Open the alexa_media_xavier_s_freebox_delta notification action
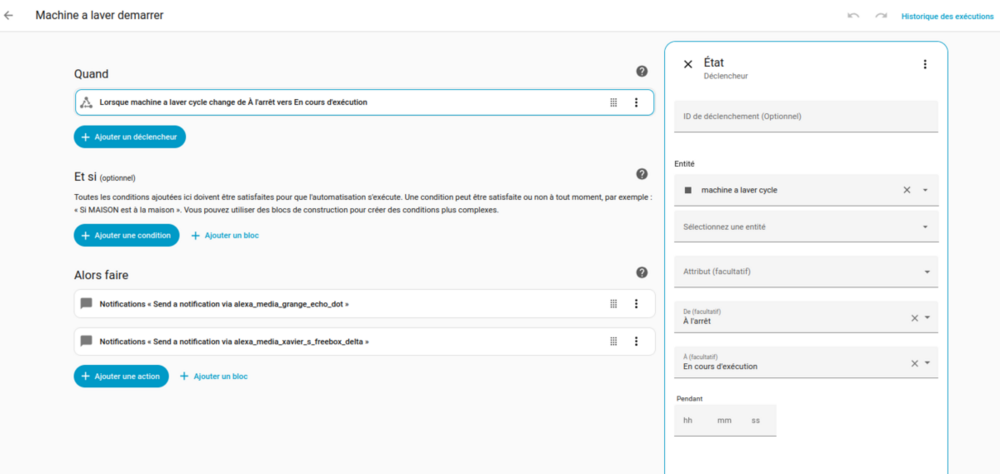The width and height of the screenshot is (1000, 474). pos(365,341)
